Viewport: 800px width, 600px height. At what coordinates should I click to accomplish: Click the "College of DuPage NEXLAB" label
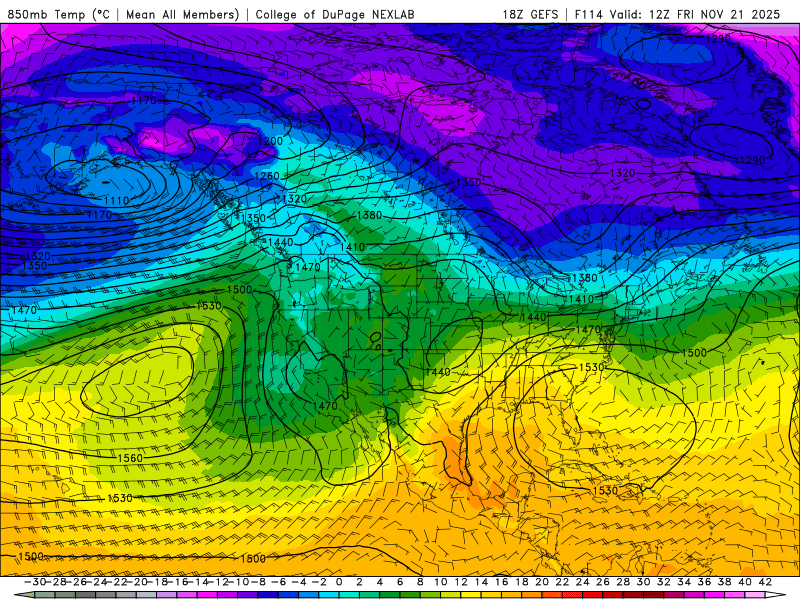[x=335, y=14]
